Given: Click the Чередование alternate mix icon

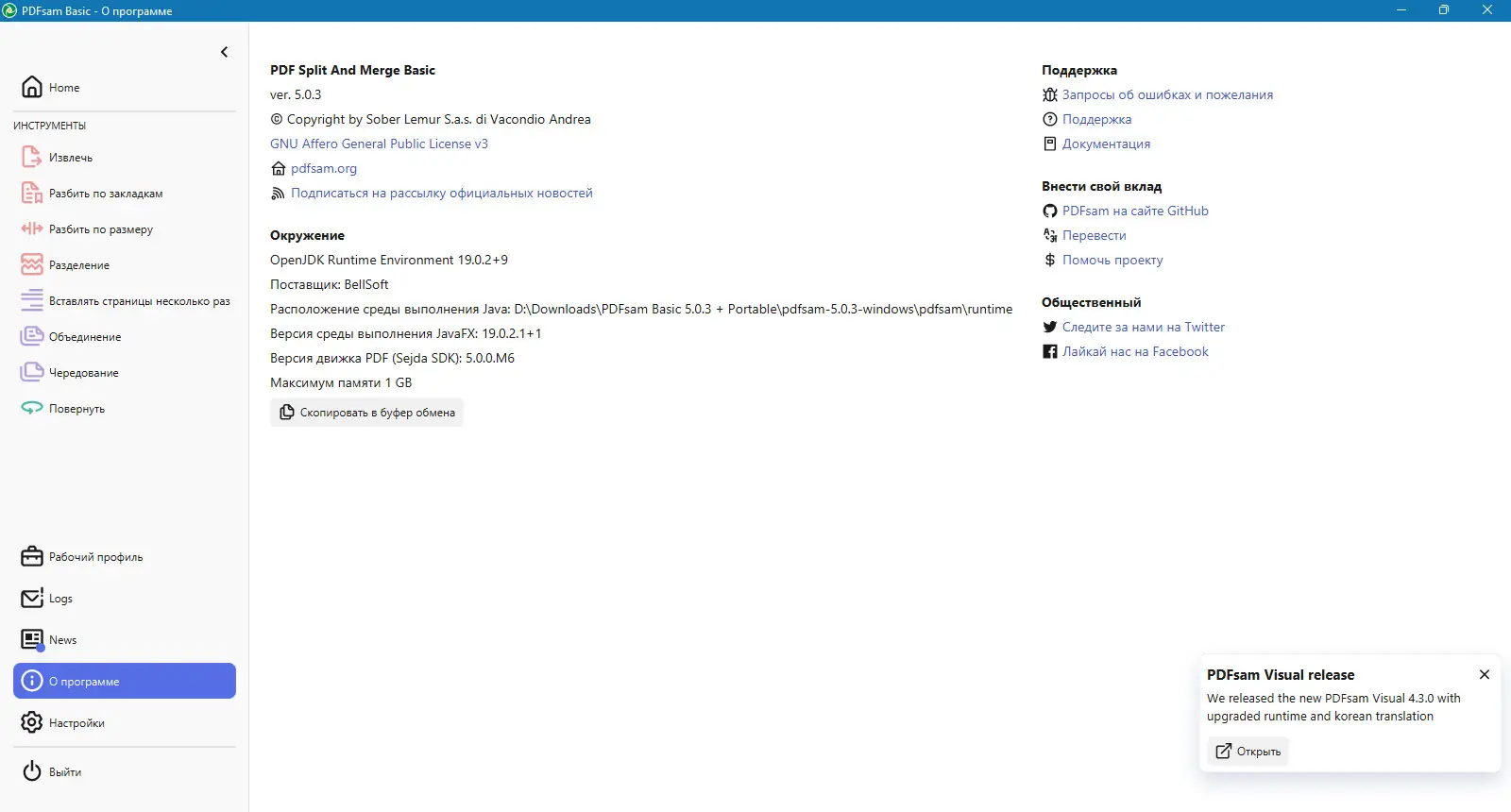Looking at the screenshot, I should [32, 372].
